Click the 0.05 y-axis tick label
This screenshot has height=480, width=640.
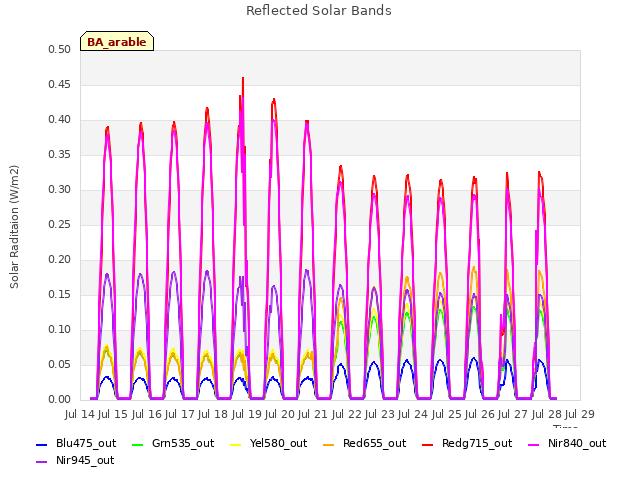click(x=60, y=364)
